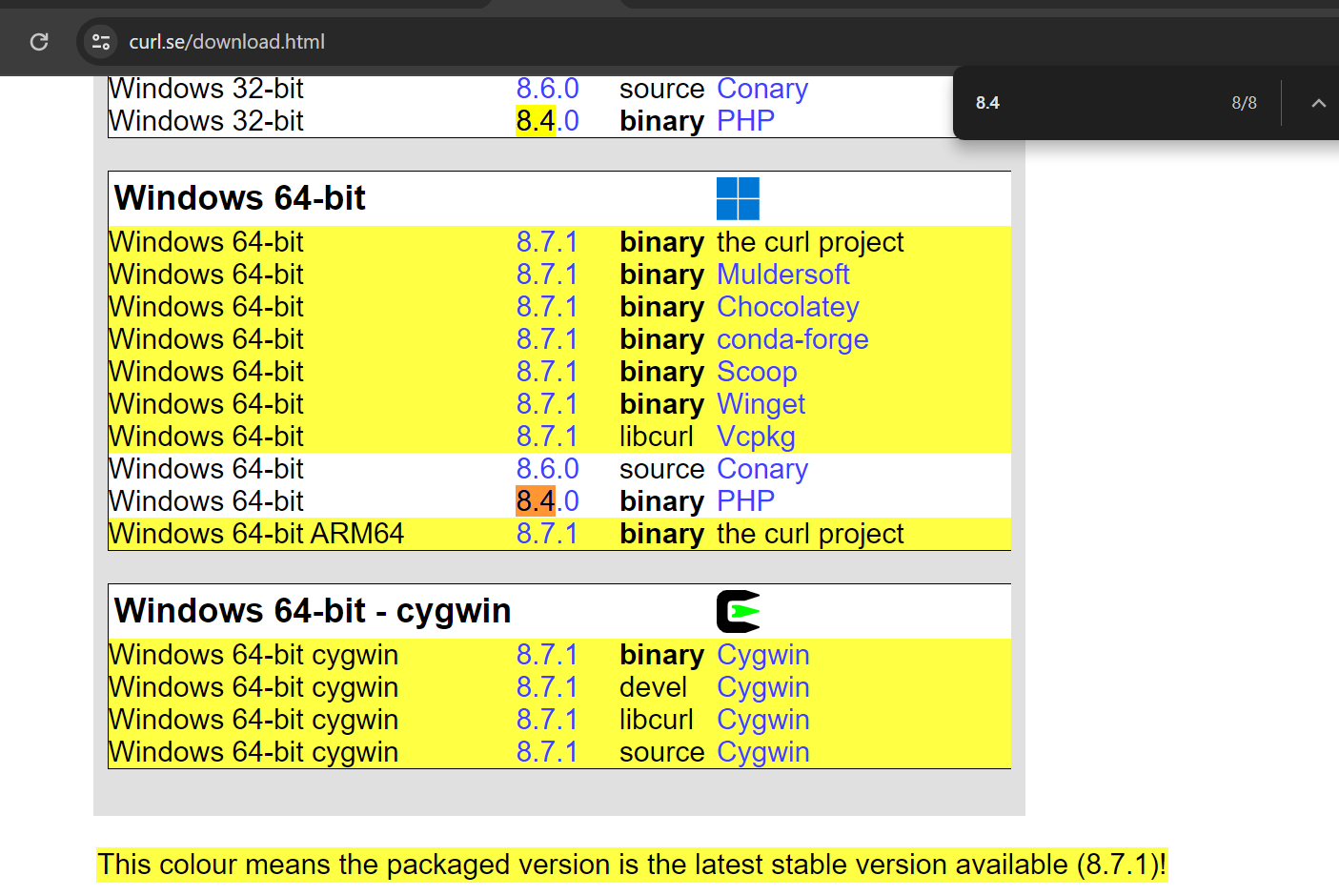This screenshot has width=1339, height=896.
Task: Click 'libcurl' type text in Vcpkg row
Action: pyautogui.click(x=657, y=437)
